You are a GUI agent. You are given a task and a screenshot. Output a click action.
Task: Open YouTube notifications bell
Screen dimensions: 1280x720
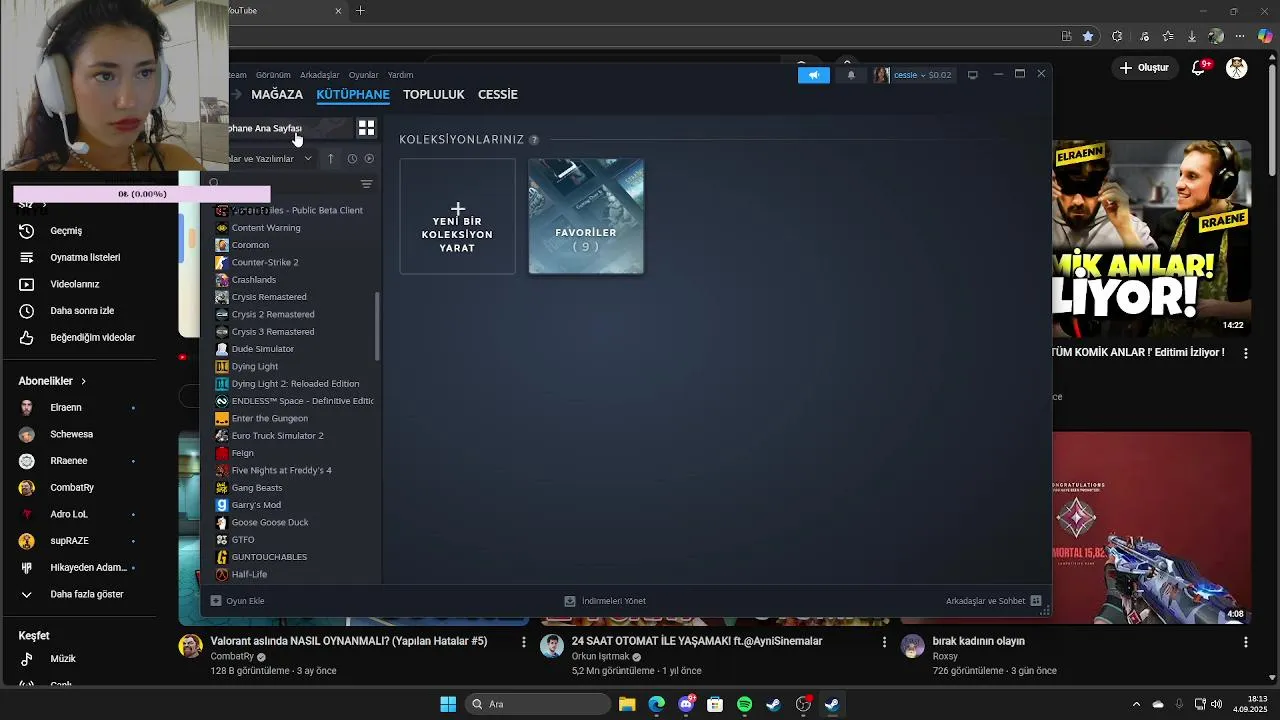[1199, 68]
